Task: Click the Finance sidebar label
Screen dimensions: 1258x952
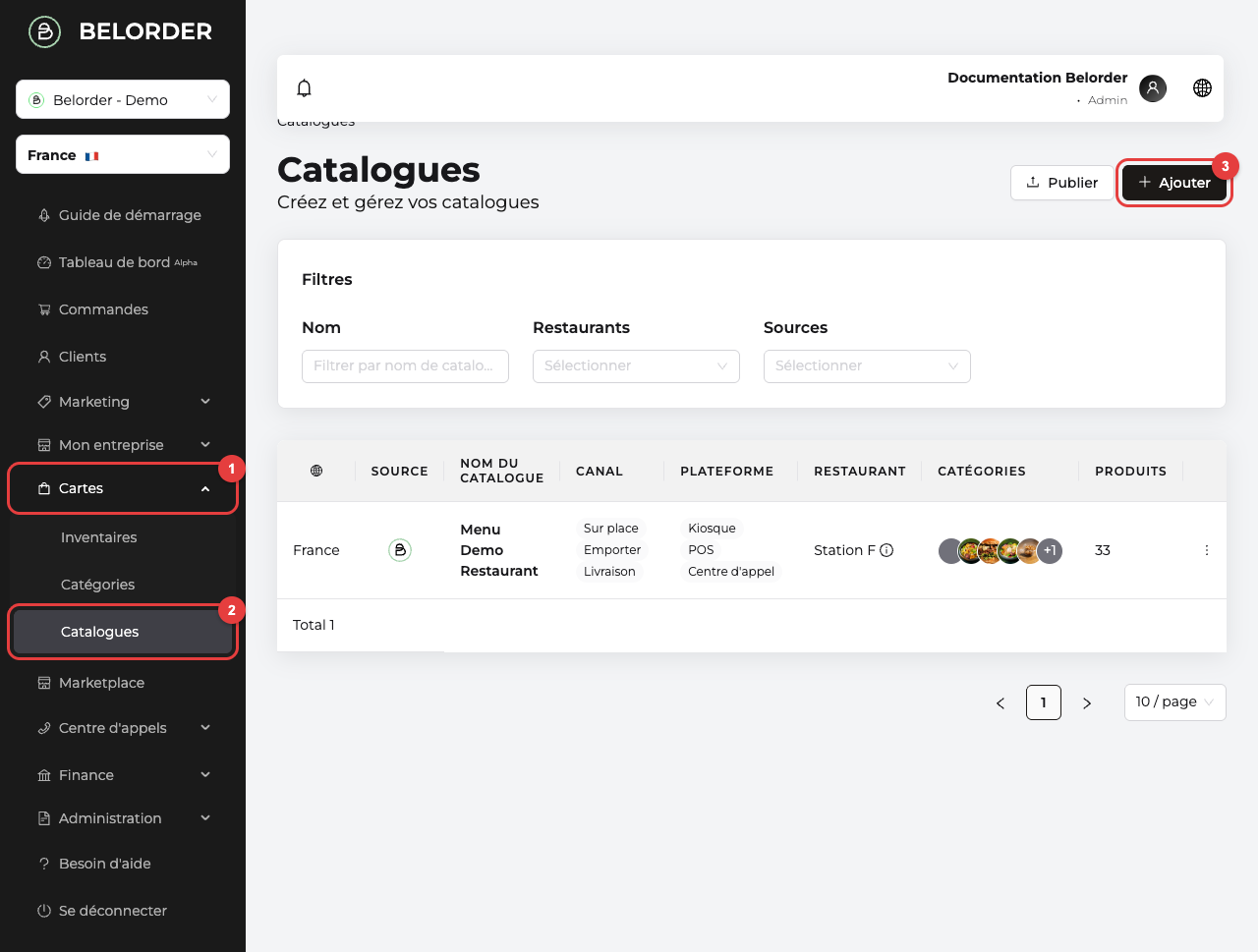Action: pos(86,775)
